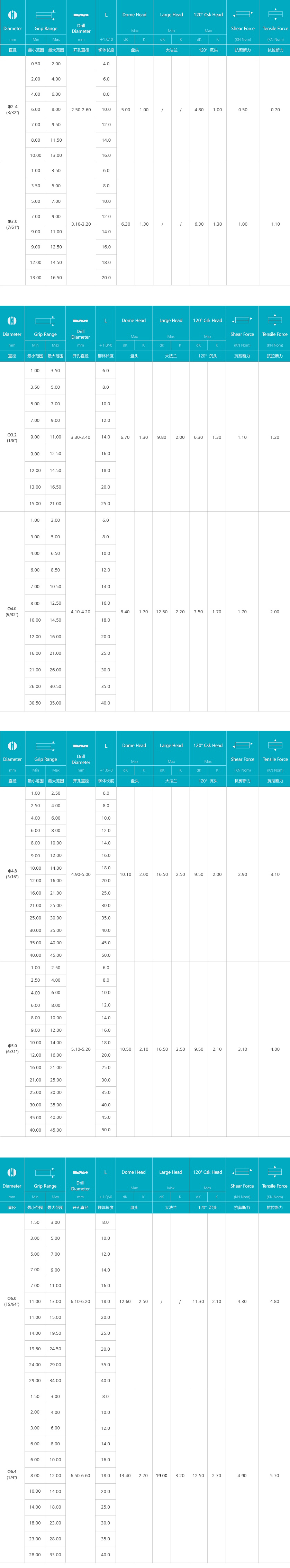This screenshot has width=290, height=1568.
Task: Click the Diameter icon in the Φ2.4 table header
Action: pyautogui.click(x=12, y=15)
